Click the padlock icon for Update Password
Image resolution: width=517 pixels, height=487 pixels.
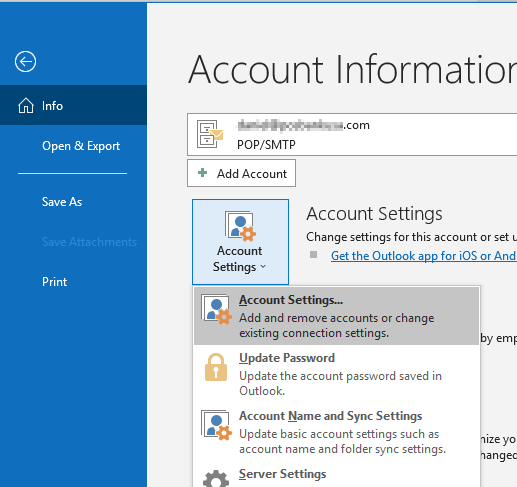pyautogui.click(x=216, y=367)
